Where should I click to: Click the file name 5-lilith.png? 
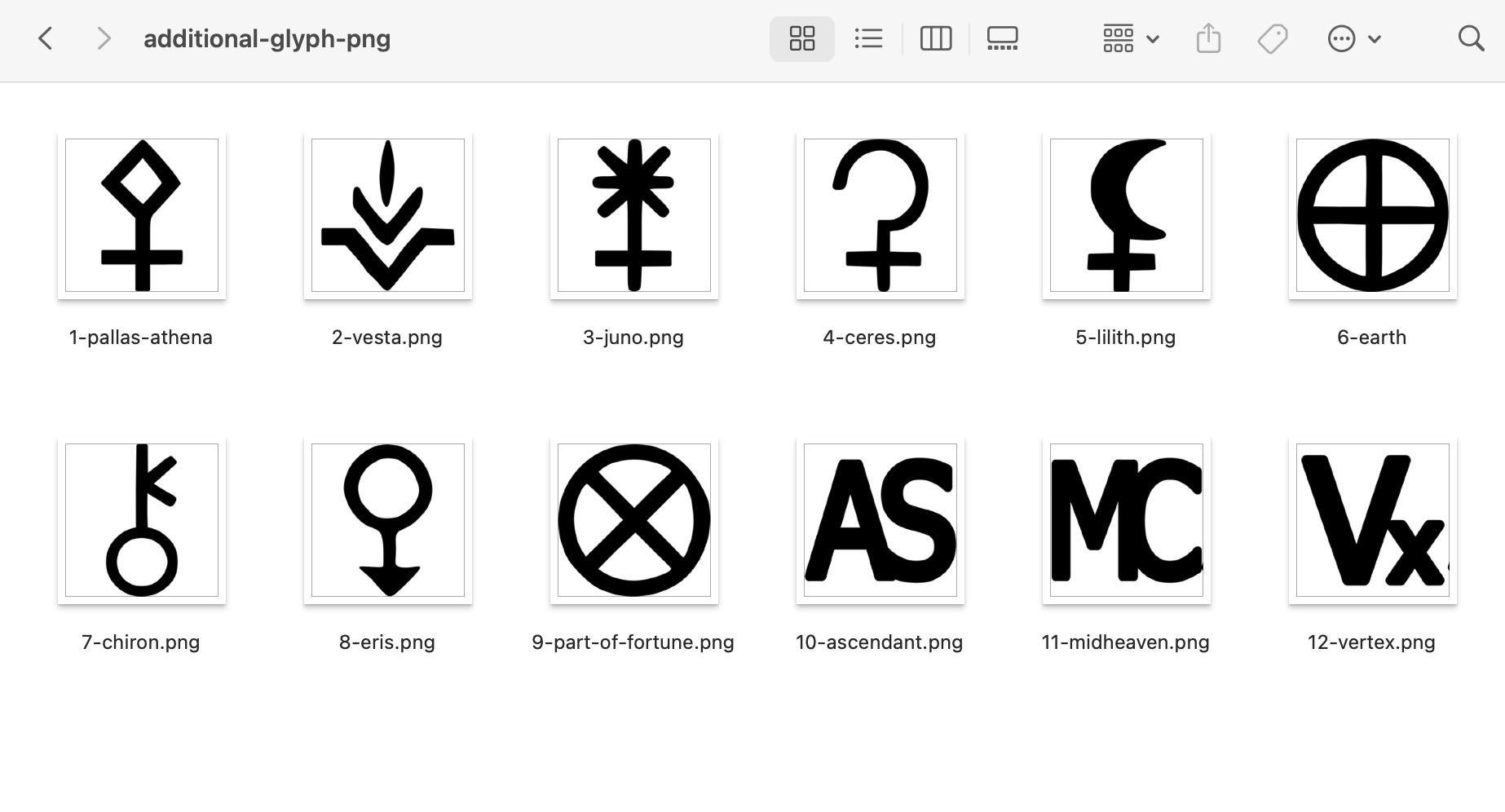[1126, 338]
